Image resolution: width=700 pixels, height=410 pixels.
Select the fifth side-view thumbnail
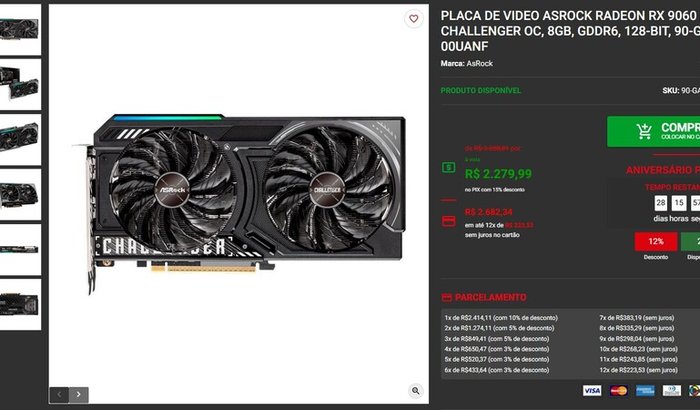click(x=20, y=249)
